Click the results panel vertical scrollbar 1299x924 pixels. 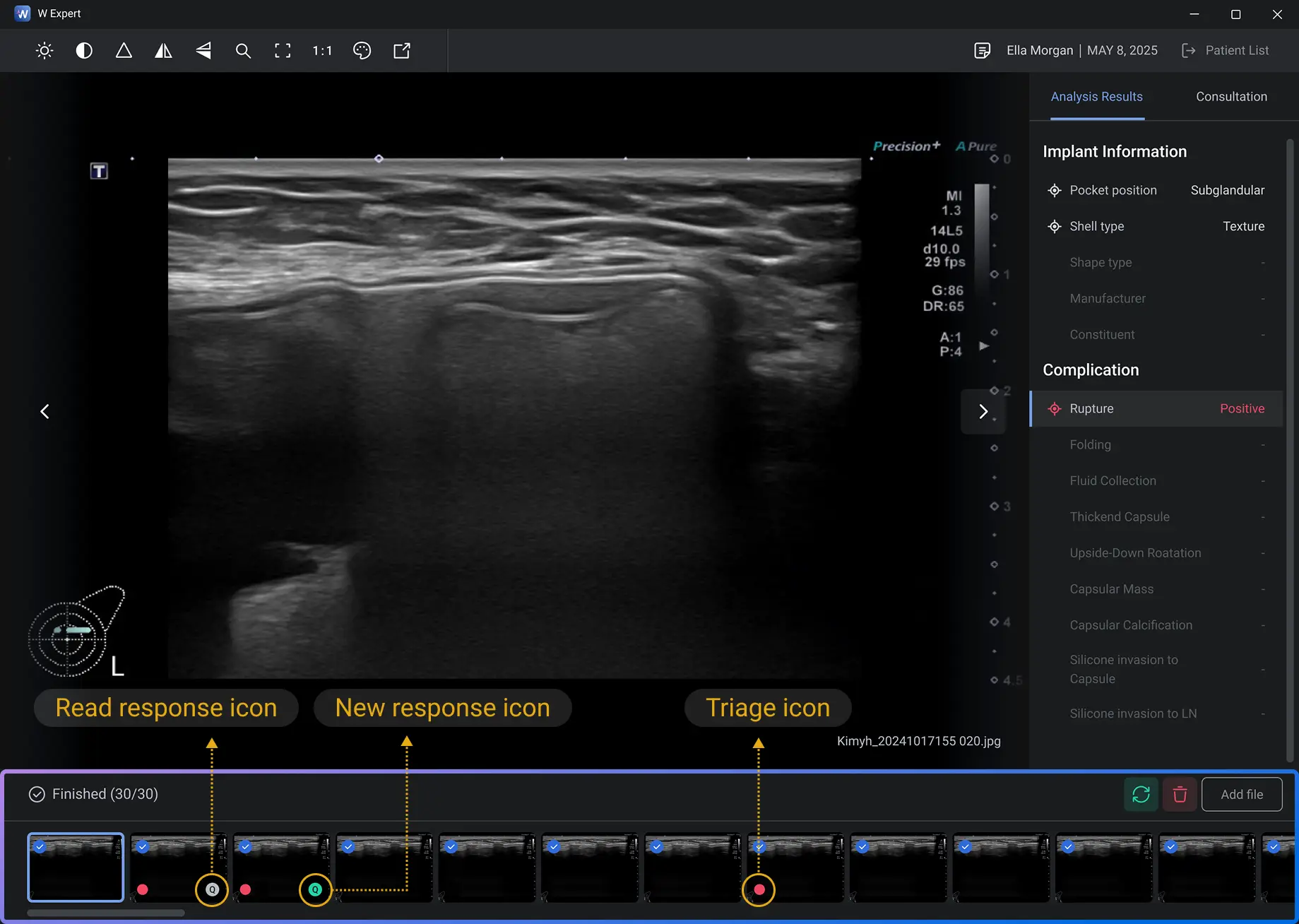coord(1290,452)
